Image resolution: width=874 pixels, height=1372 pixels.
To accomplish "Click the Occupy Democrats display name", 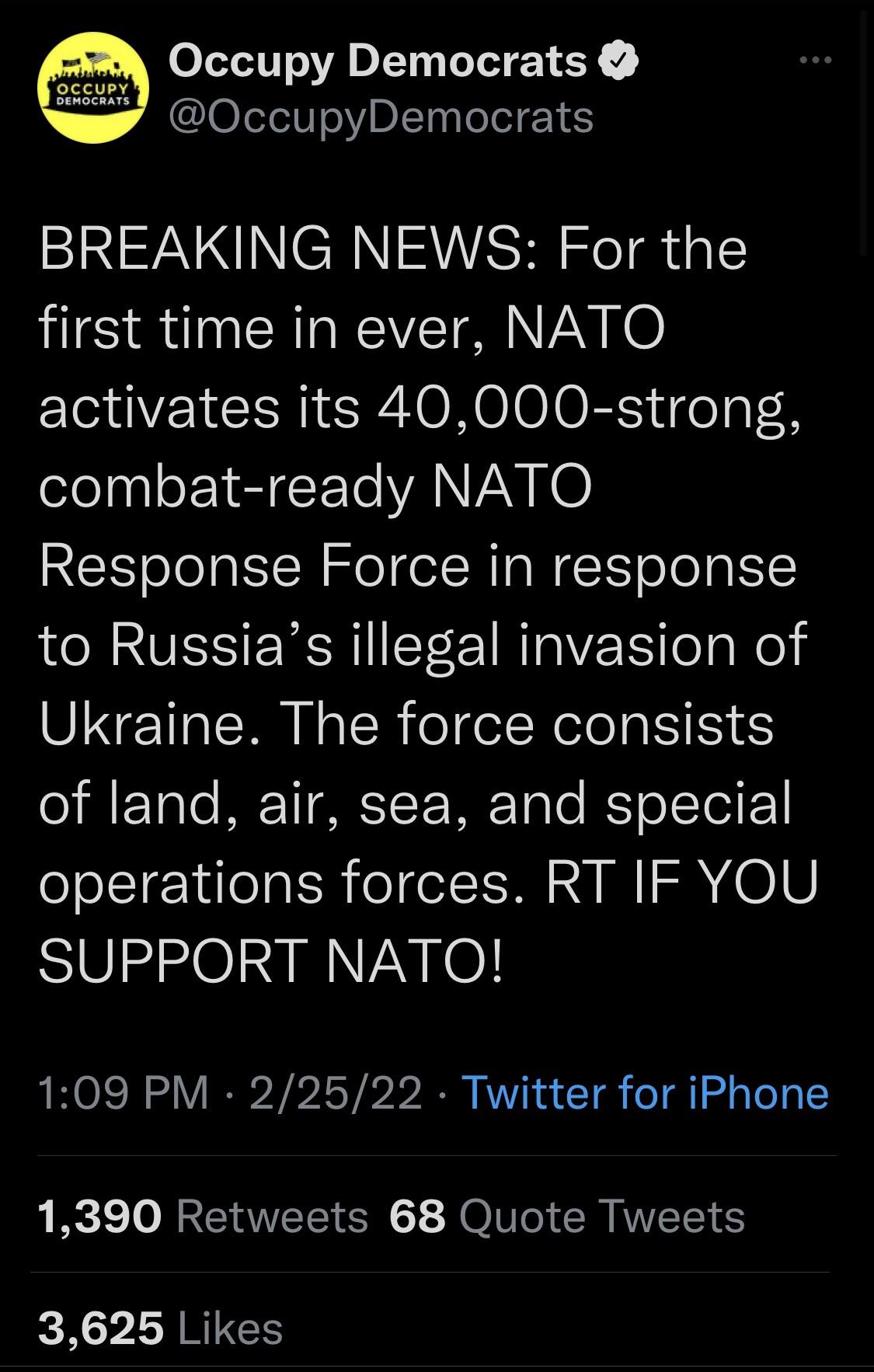I will (x=378, y=62).
